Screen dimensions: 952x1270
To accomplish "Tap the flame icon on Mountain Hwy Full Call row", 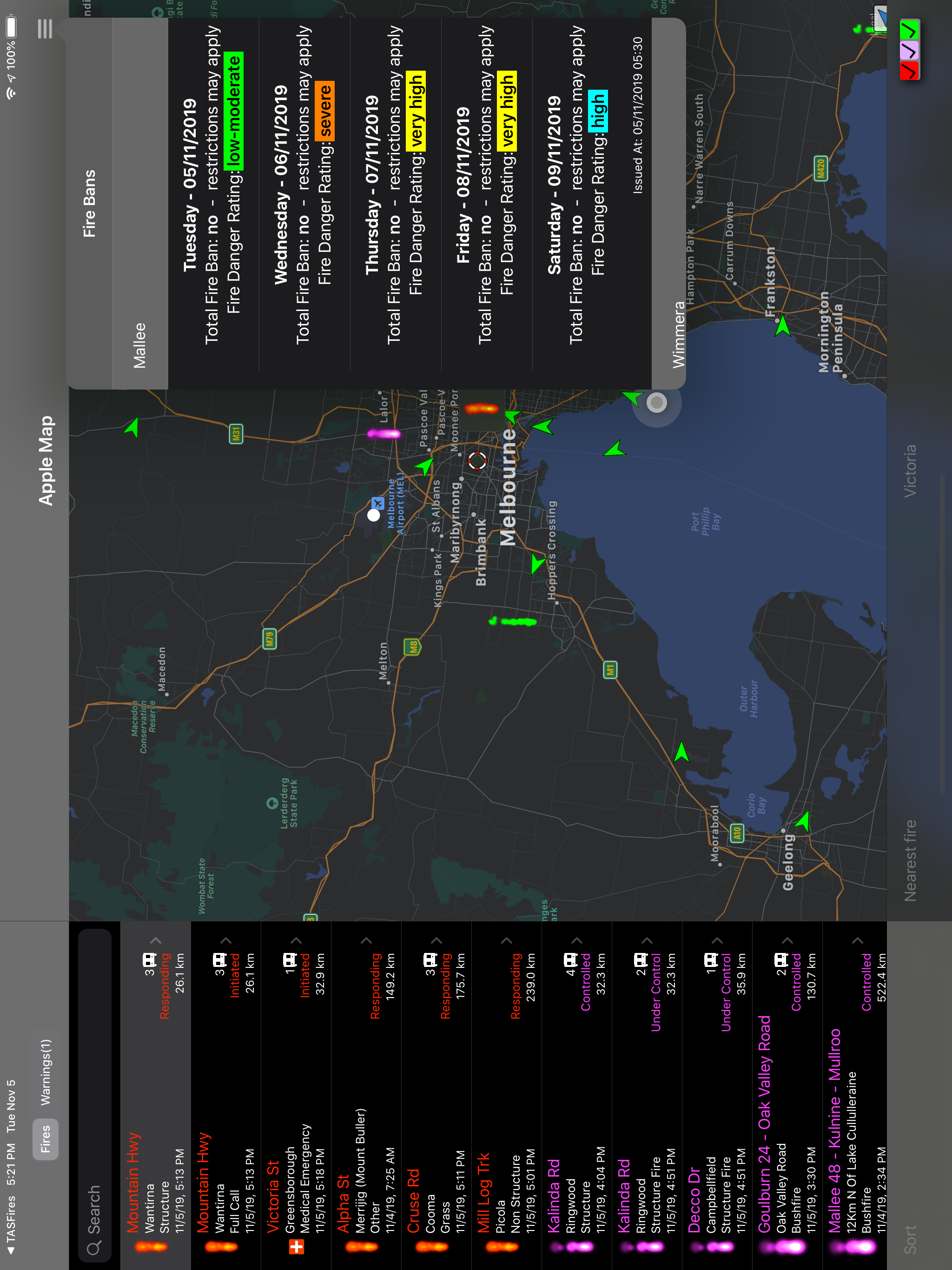I will coord(222,1246).
